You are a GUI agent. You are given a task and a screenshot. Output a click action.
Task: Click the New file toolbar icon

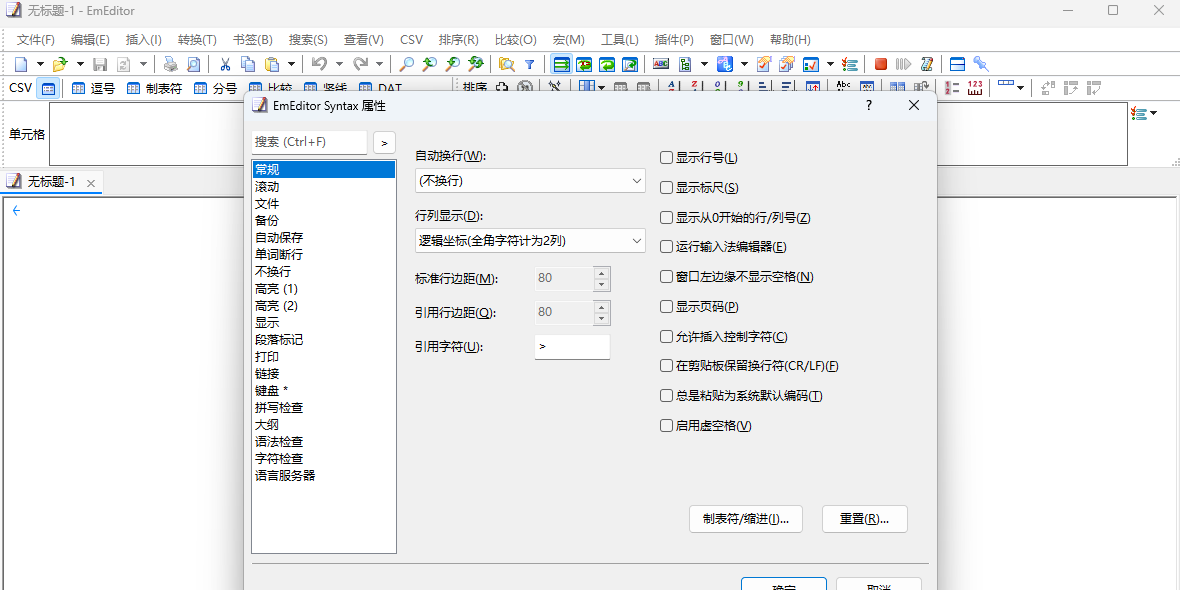tap(21, 64)
